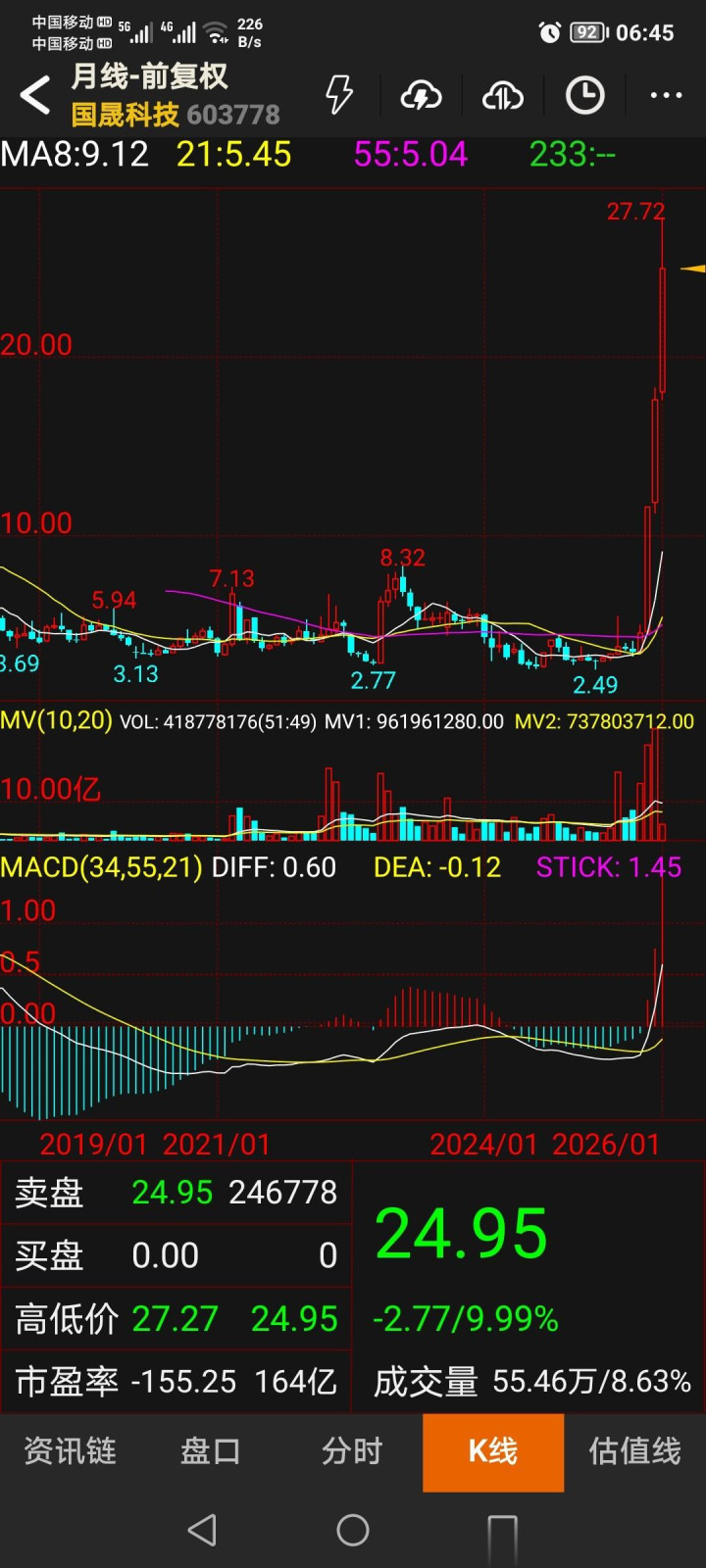Tap the cloud upload icon
Viewport: 706px width, 1568px height.
pyautogui.click(x=503, y=95)
